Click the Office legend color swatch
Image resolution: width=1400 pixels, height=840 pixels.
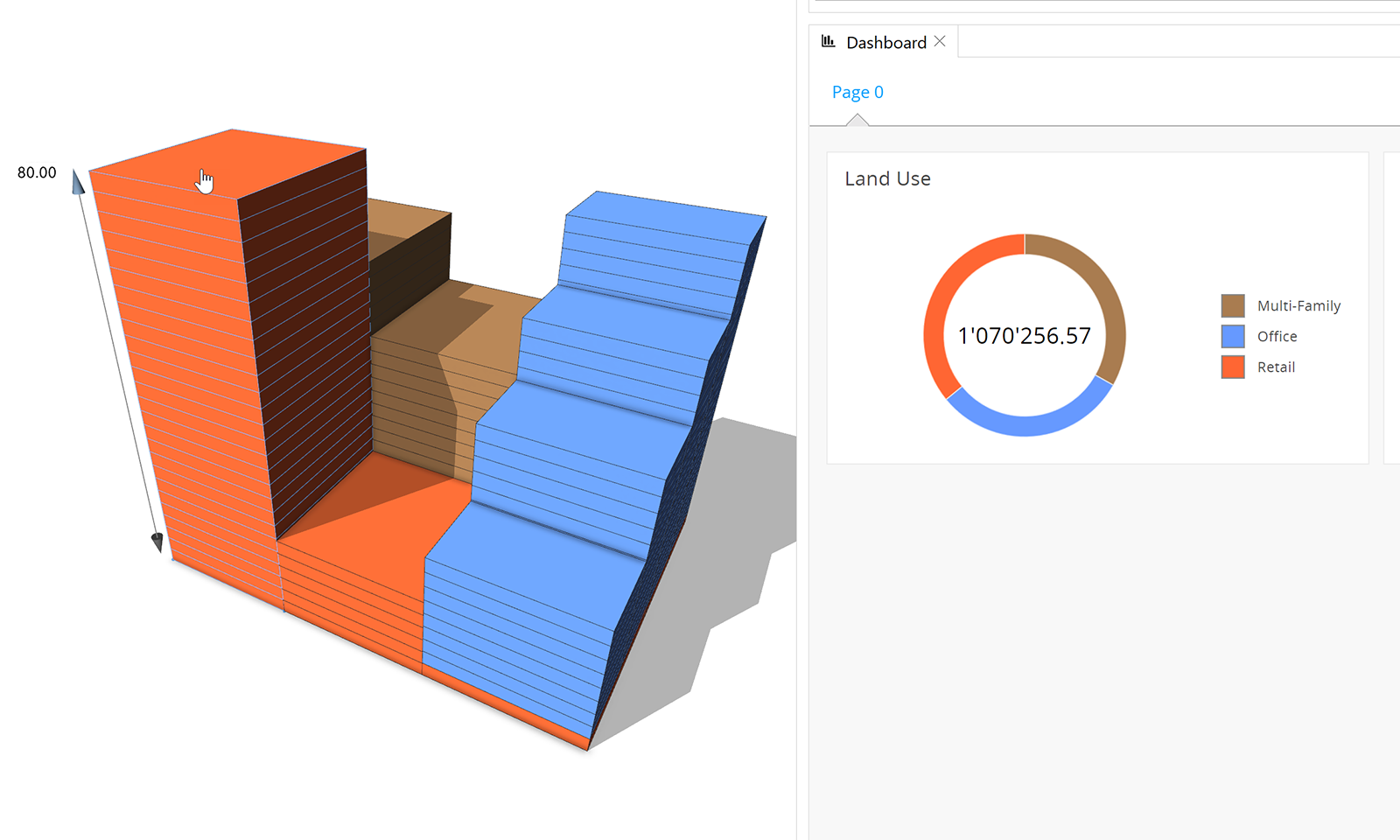1233,336
